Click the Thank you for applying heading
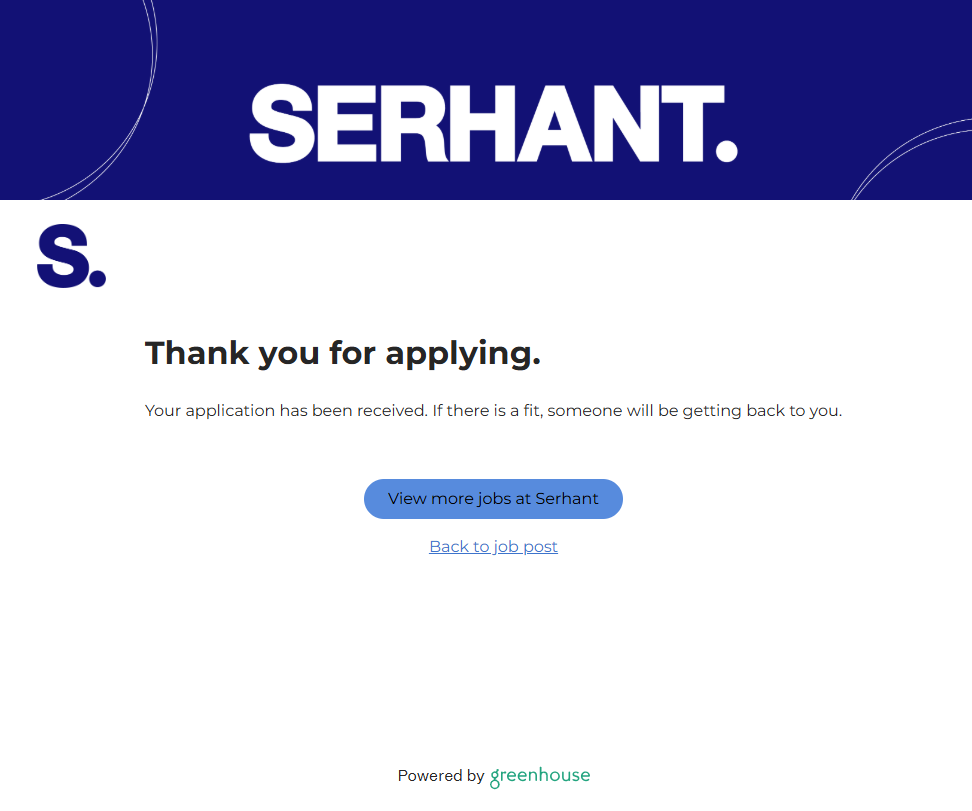The width and height of the screenshot is (972, 811). coord(343,353)
